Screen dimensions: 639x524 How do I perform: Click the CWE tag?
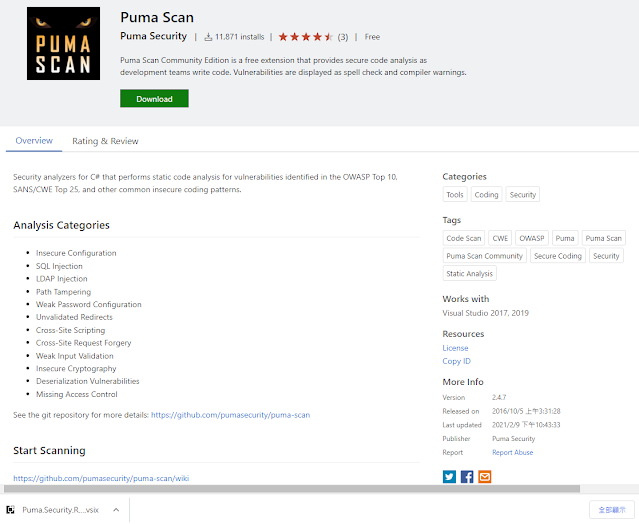[500, 238]
